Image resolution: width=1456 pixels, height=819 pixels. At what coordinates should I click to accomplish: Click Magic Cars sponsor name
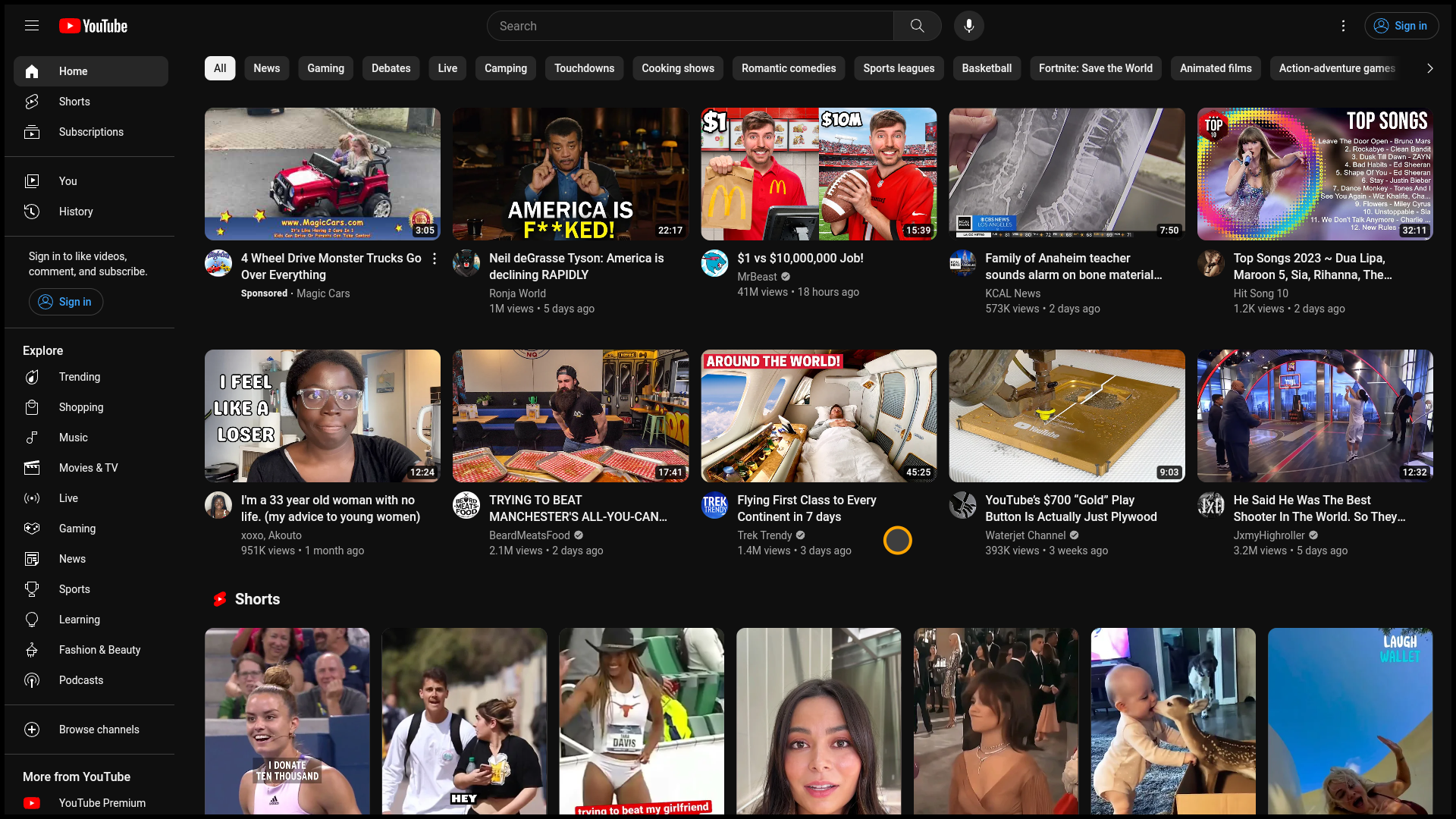(x=323, y=293)
